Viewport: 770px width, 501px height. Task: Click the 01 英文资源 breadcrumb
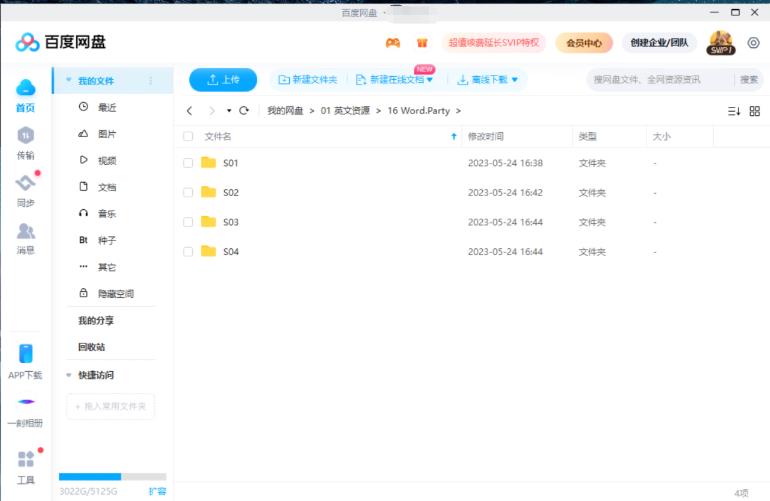345,111
